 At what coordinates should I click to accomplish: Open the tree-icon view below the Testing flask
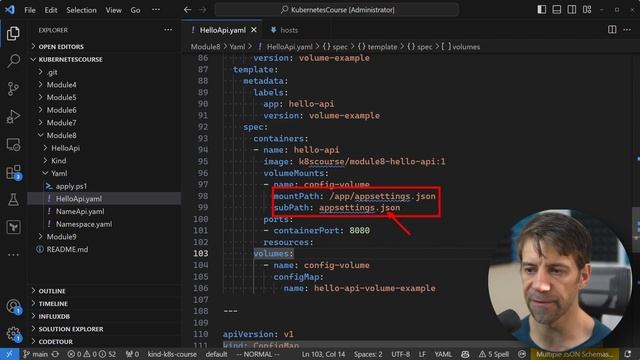tap(13, 227)
